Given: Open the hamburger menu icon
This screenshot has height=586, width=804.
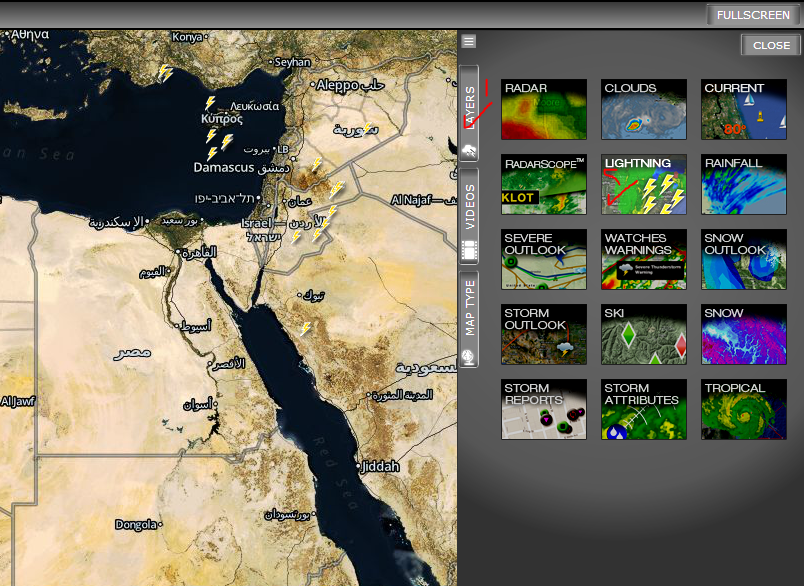Looking at the screenshot, I should pos(469,41).
